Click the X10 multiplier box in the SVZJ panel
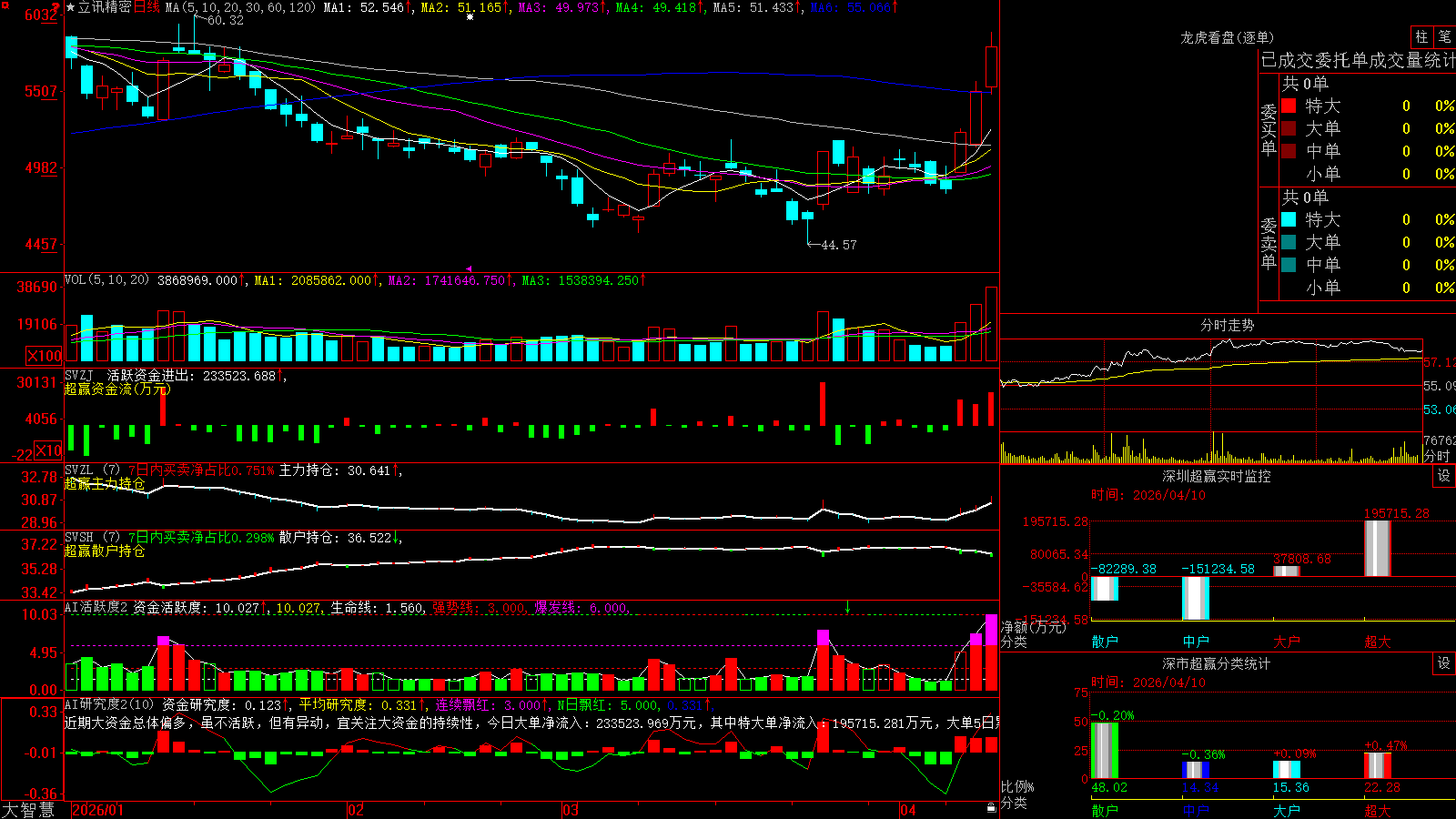 point(48,450)
